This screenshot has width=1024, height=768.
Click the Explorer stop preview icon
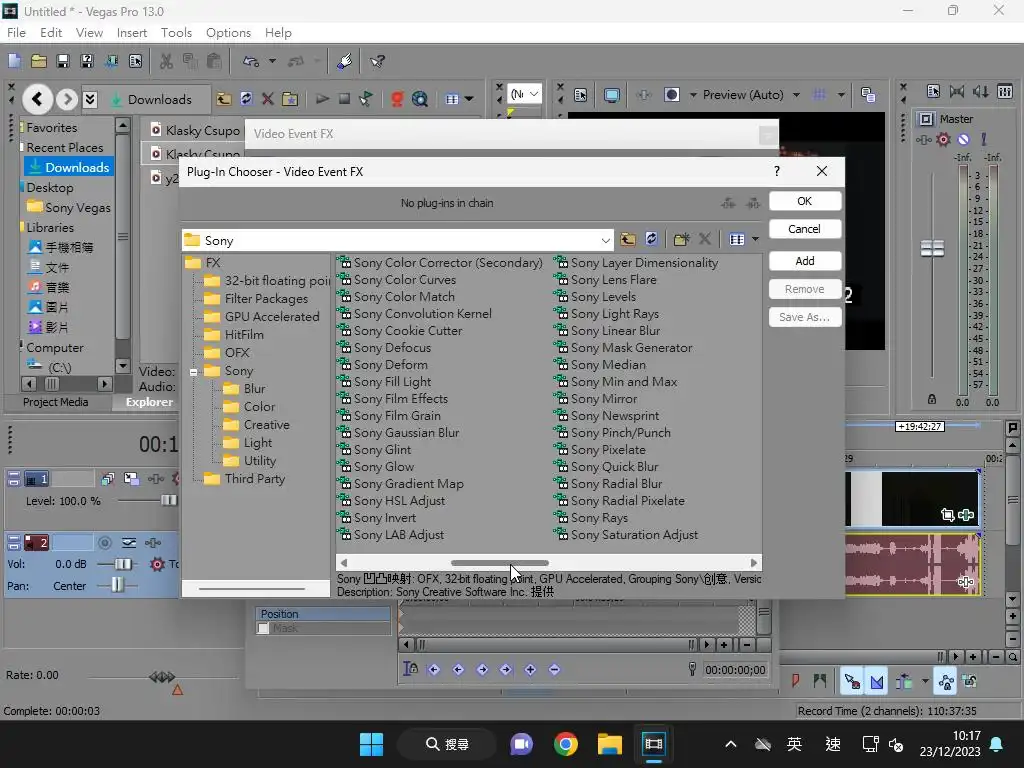[344, 99]
